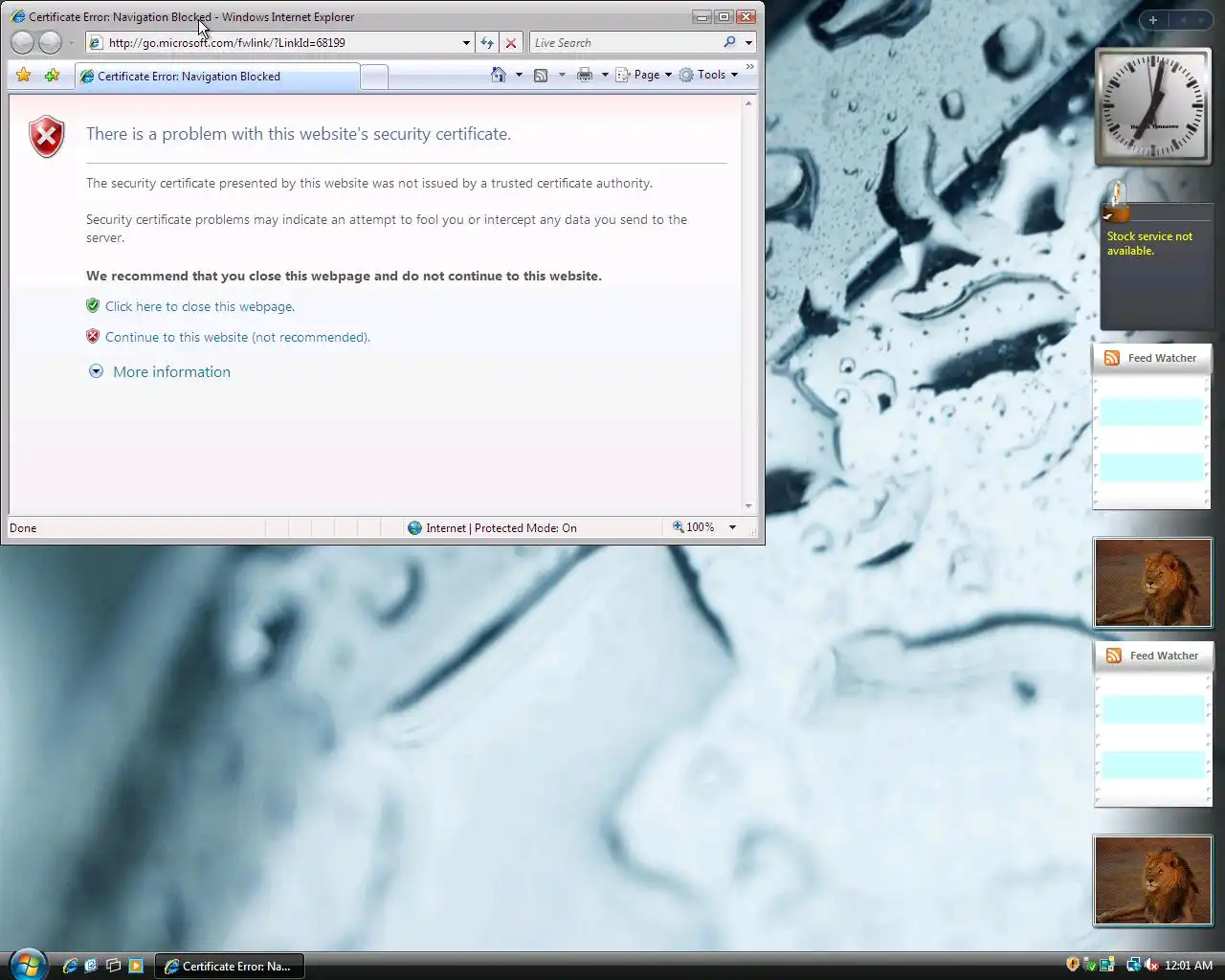This screenshot has height=980, width=1225.
Task: Click the Show Desktop Quick Launch icon
Action: pos(92,966)
